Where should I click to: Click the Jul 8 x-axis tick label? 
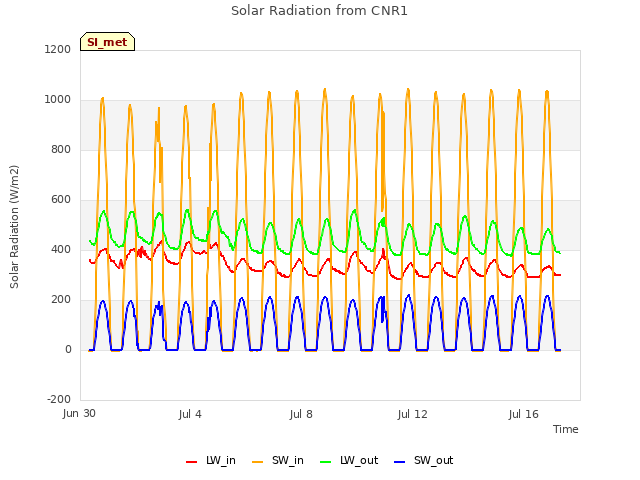click(x=301, y=414)
